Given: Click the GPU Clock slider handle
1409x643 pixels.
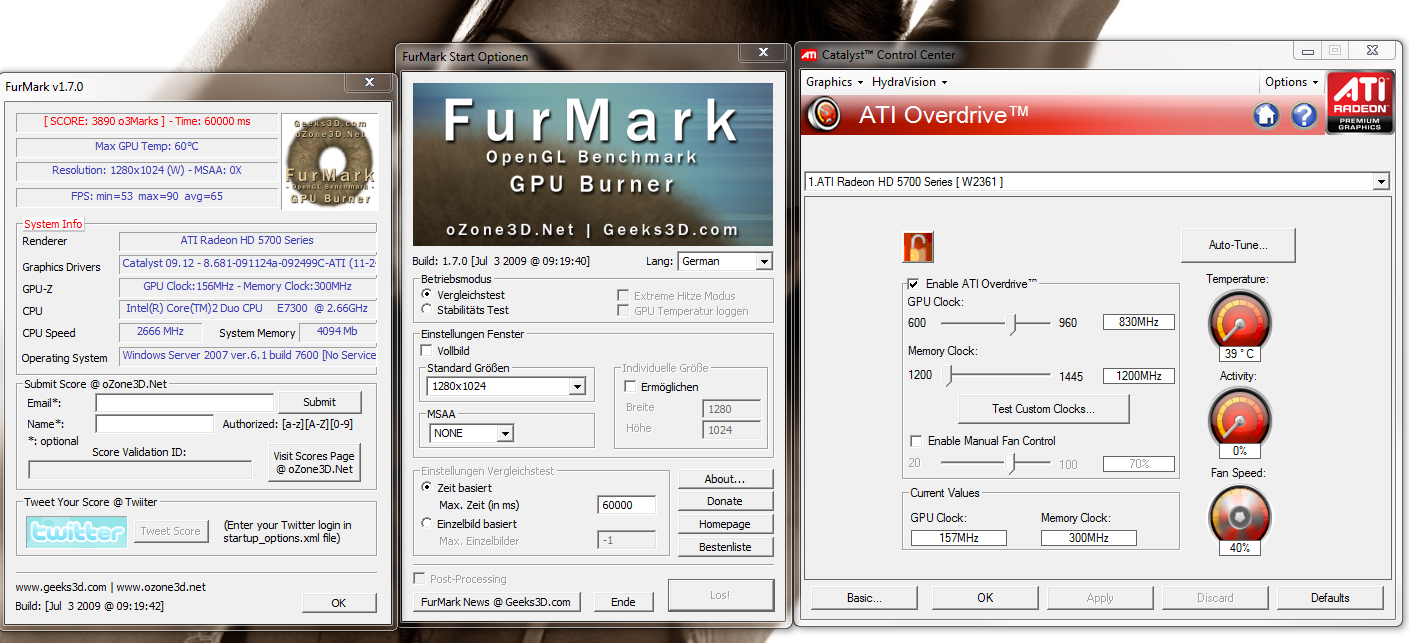Looking at the screenshot, I should coord(1012,323).
